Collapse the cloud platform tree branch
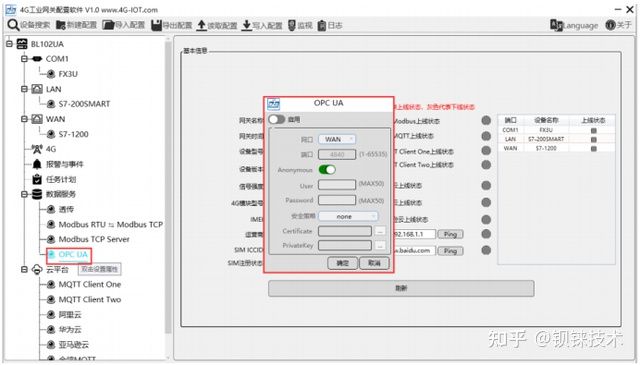The image size is (640, 365). click(x=24, y=269)
